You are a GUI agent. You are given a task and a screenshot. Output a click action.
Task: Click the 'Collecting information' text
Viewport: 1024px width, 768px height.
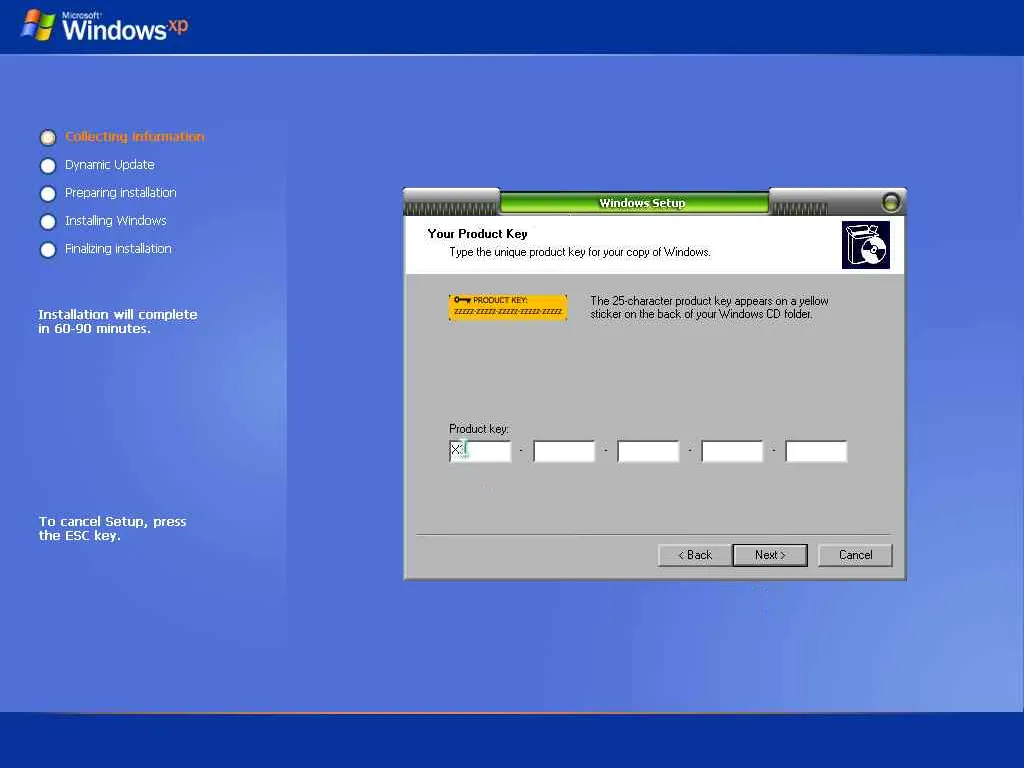pyautogui.click(x=135, y=136)
